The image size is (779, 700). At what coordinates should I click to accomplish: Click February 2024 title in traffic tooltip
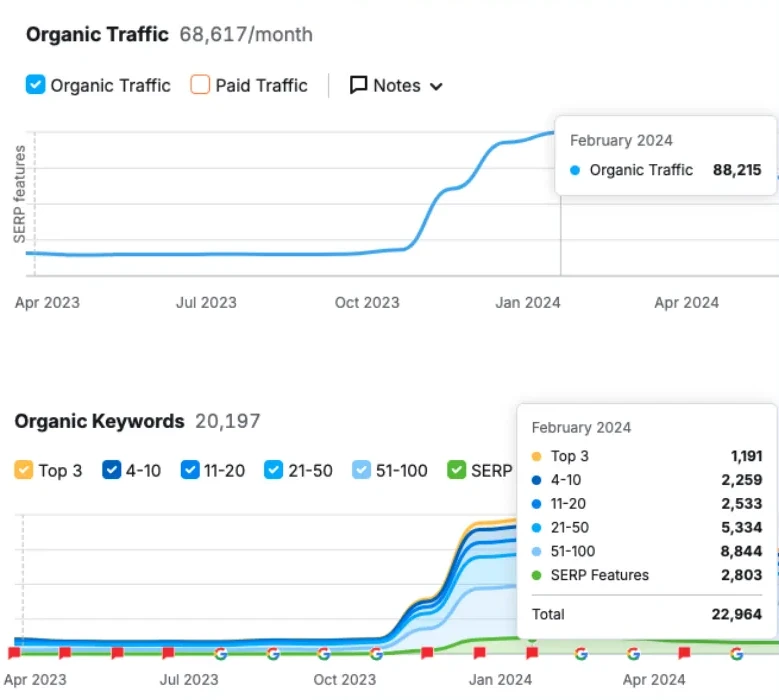[x=621, y=140]
